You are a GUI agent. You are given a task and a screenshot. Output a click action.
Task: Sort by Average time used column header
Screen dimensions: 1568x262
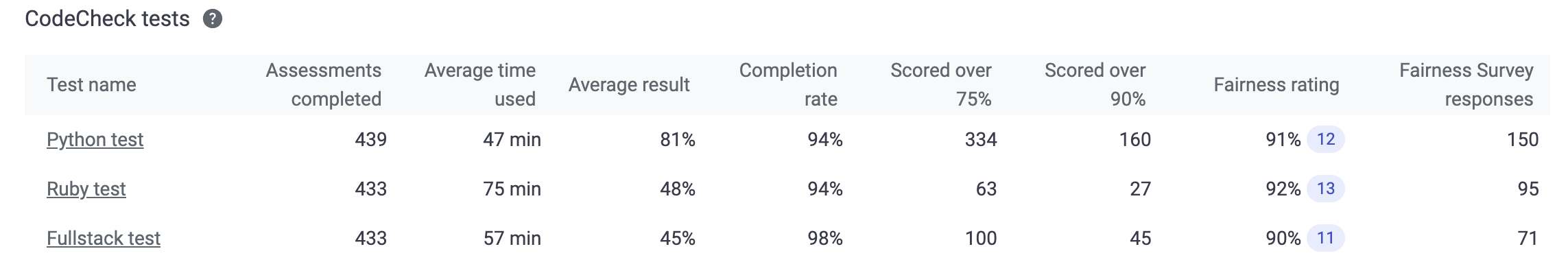(480, 85)
